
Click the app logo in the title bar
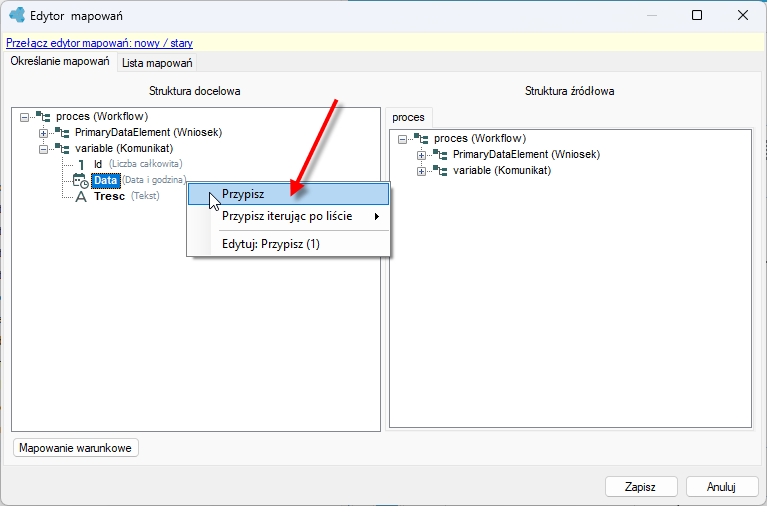point(17,15)
